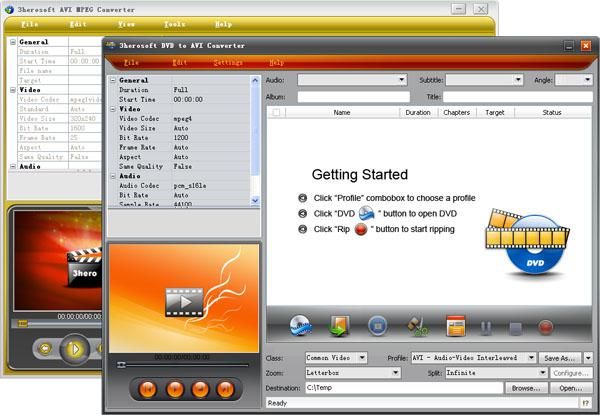Click the Save As... button
This screenshot has width=600, height=415.
559,358
